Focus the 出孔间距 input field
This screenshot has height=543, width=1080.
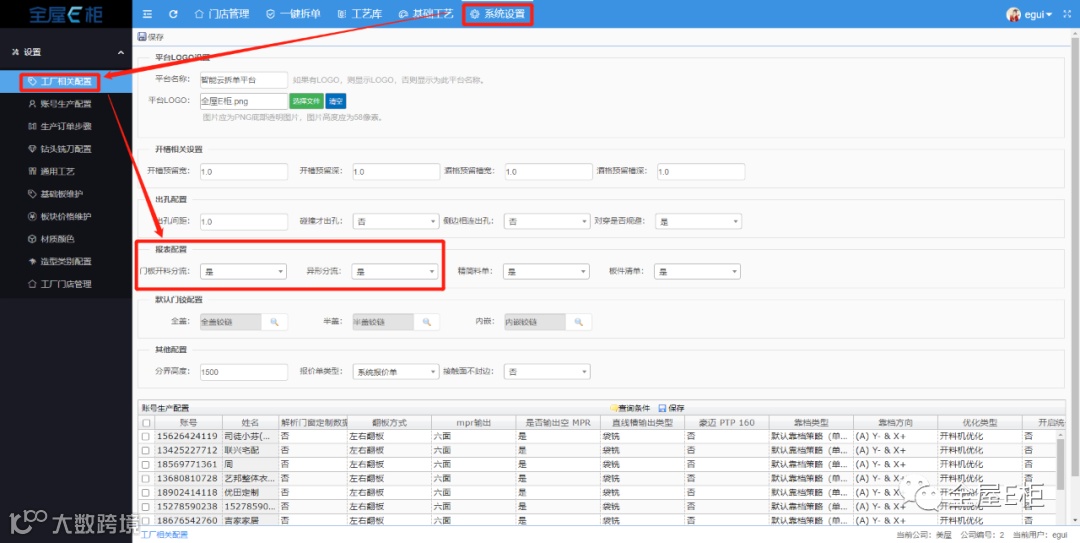244,221
